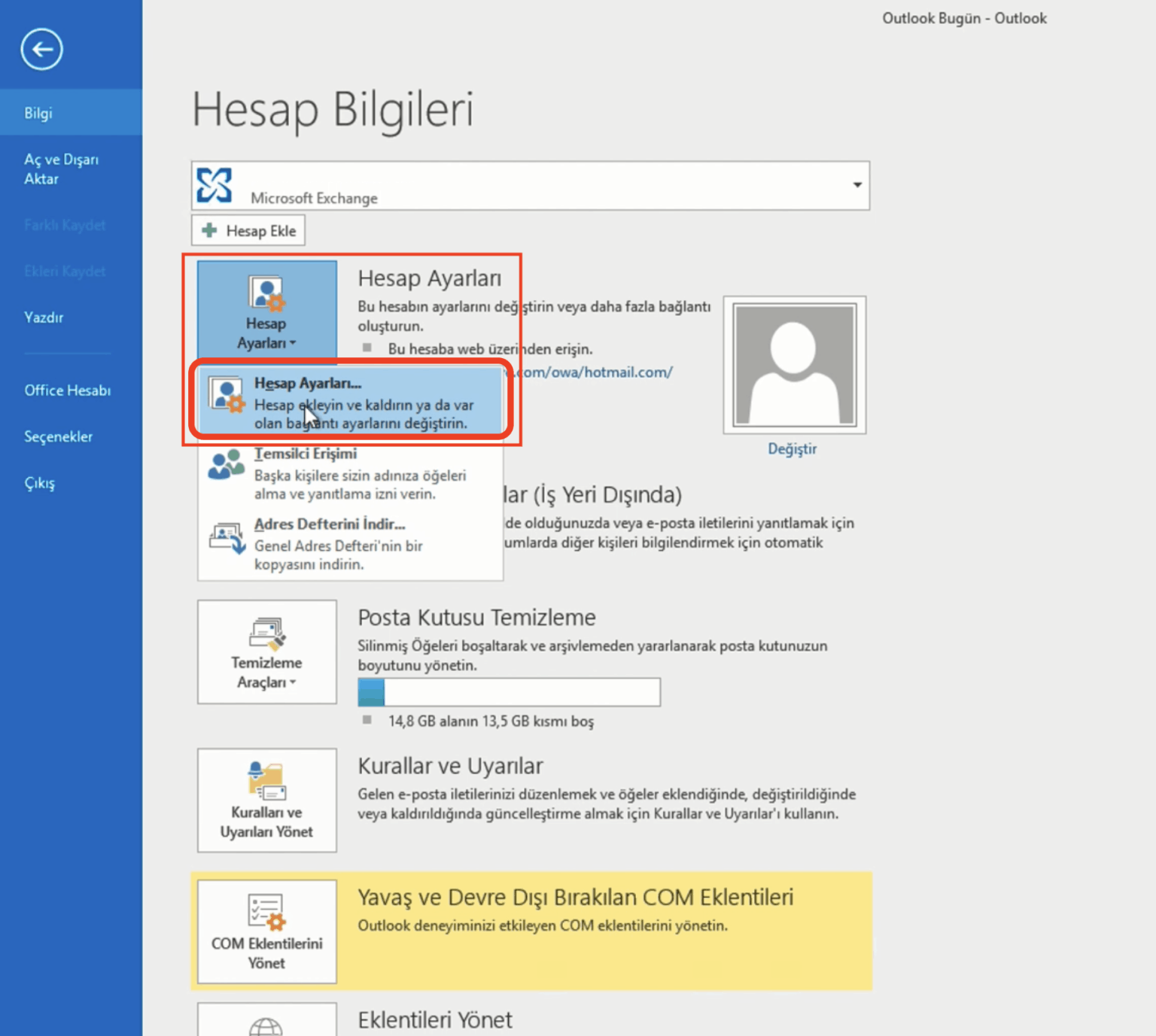Open Temizleme Araçları cleanup tools
1156x1036 pixels.
point(266,652)
